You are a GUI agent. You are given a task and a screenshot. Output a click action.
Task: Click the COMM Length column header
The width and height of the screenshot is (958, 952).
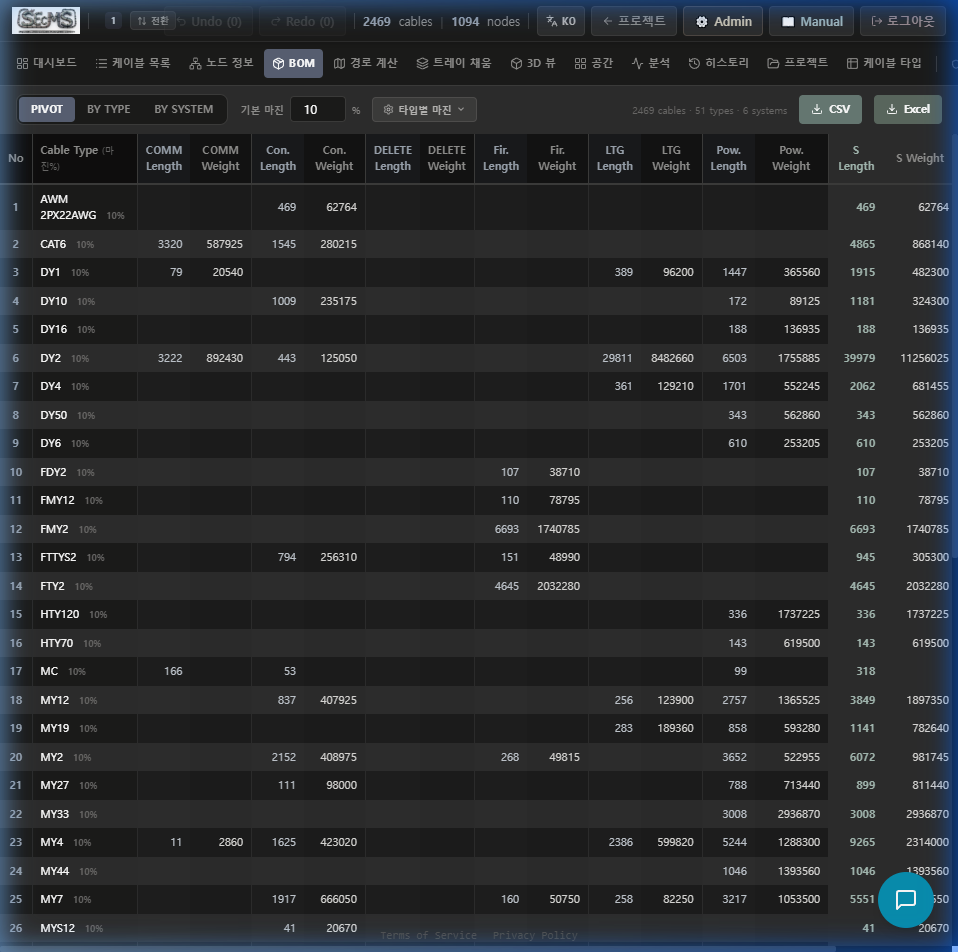tap(164, 158)
